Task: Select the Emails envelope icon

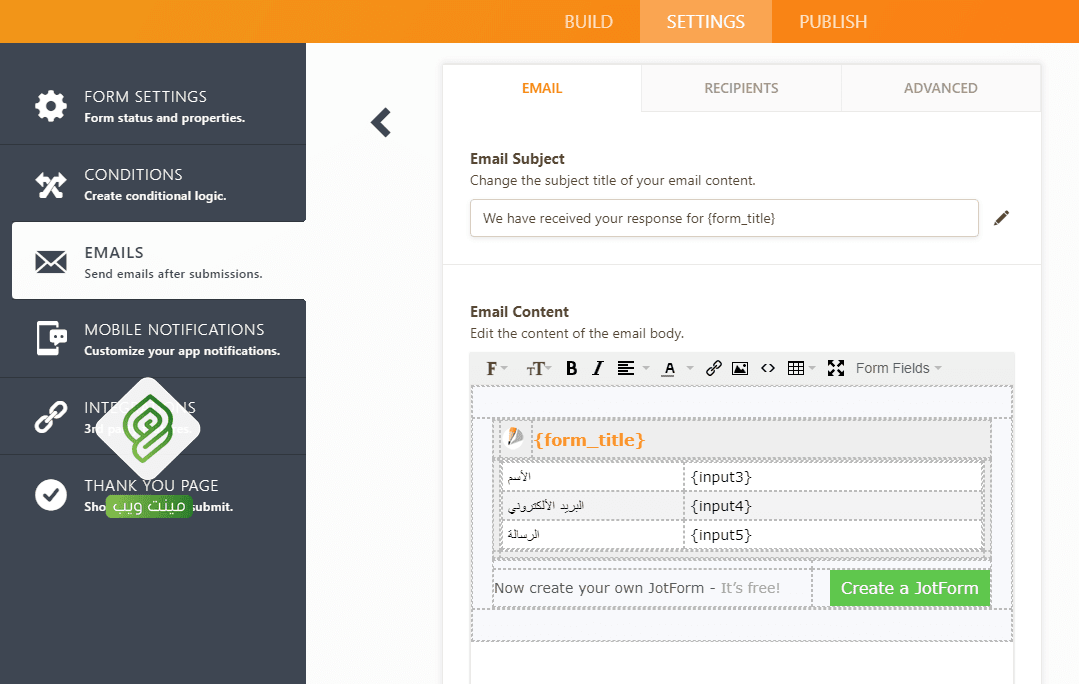Action: 51,262
